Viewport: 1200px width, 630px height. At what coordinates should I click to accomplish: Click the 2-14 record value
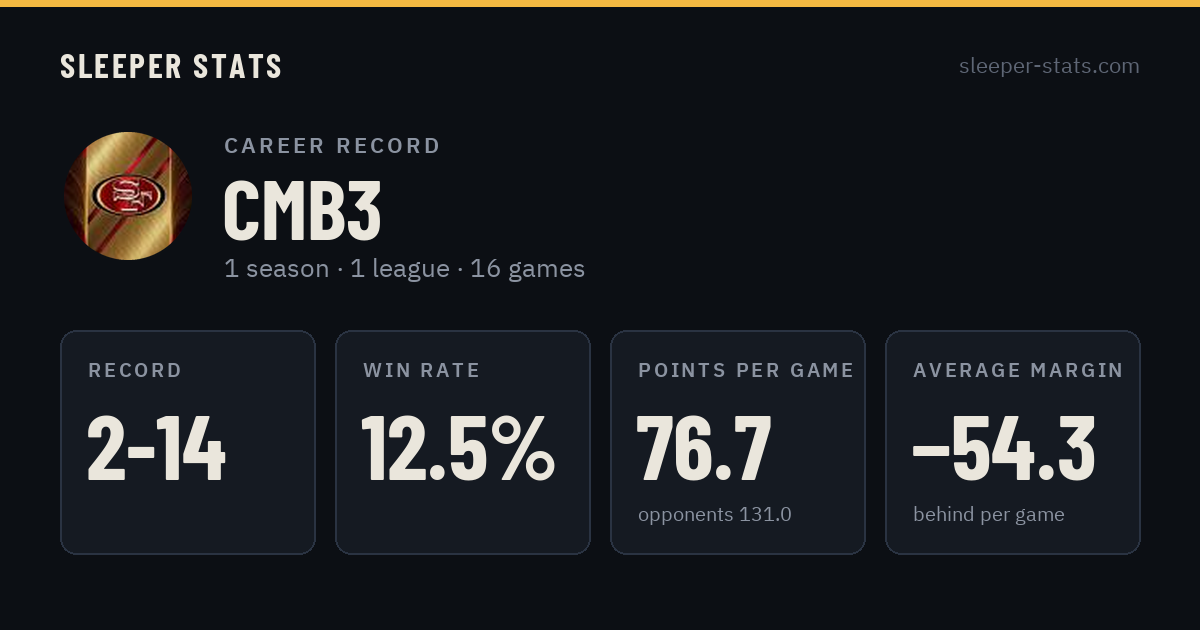point(157,449)
